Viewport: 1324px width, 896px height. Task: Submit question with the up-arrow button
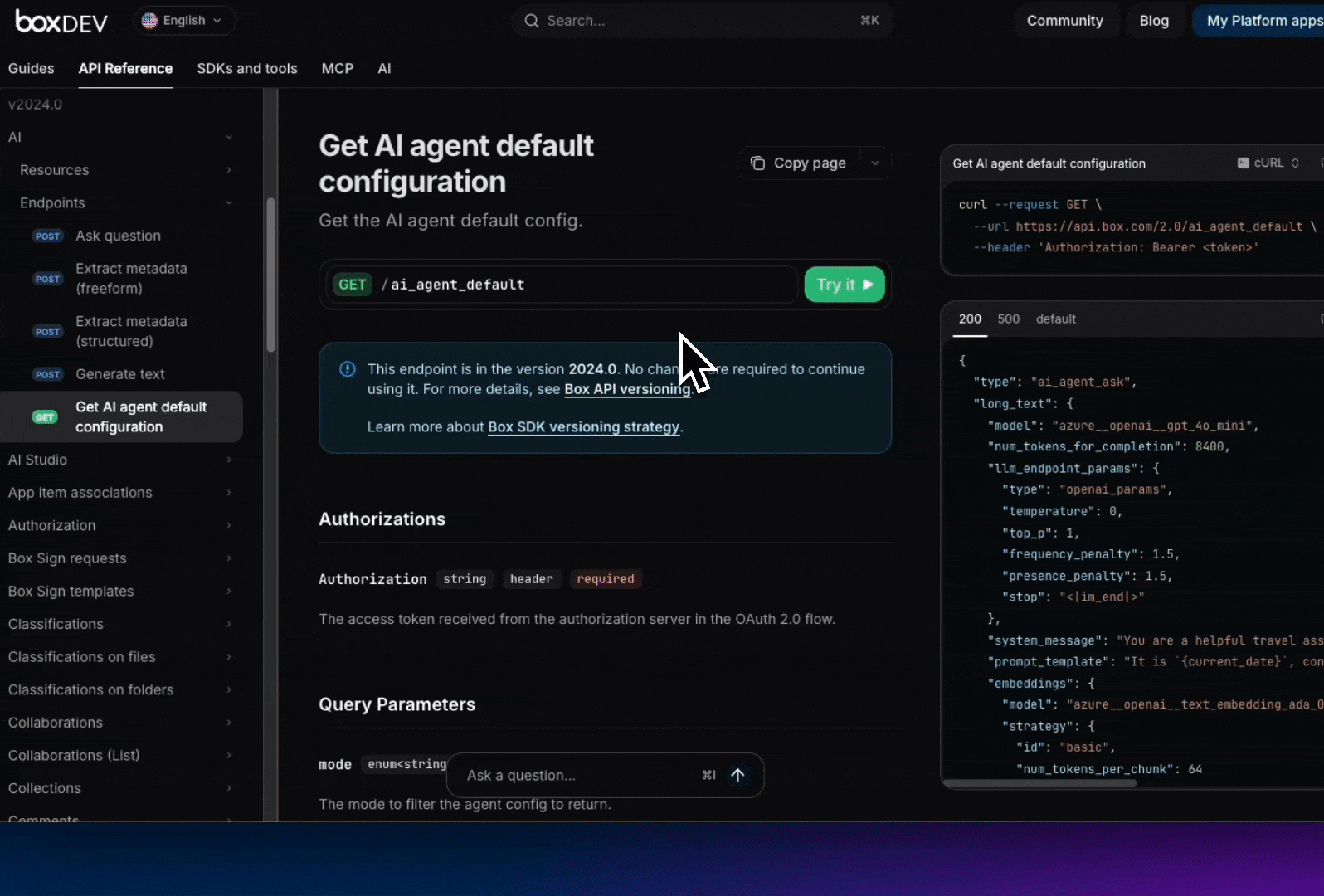pos(737,775)
